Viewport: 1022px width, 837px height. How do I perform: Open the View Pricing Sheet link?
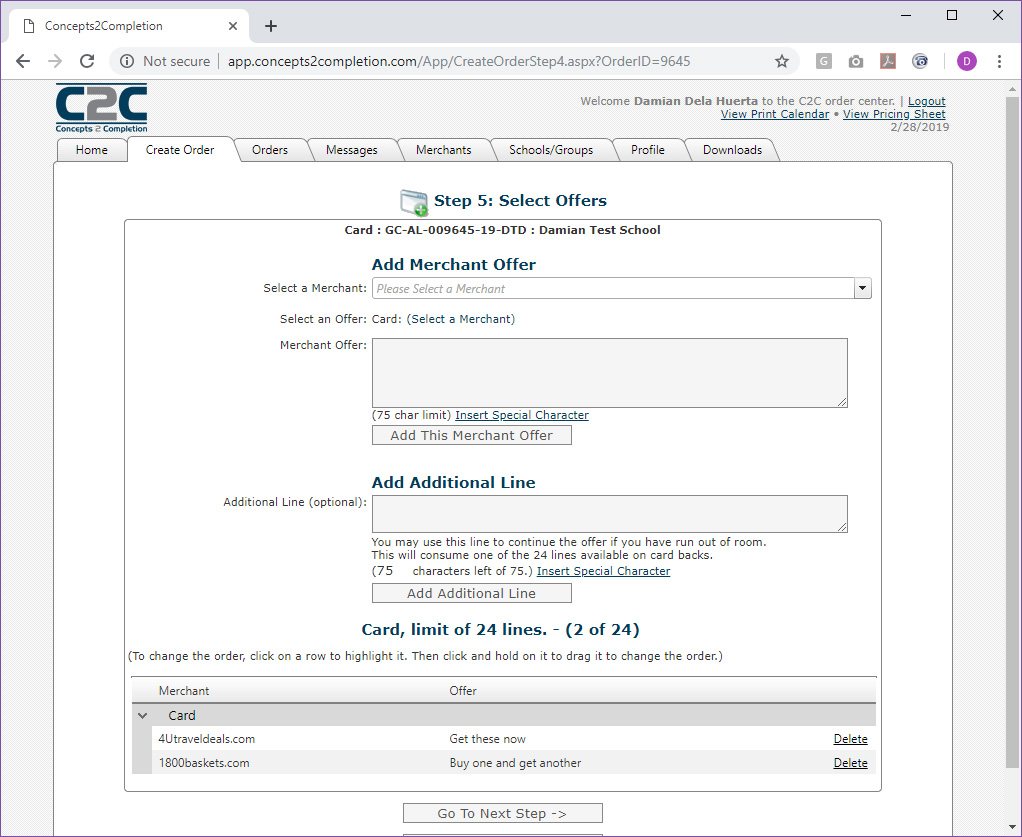pyautogui.click(x=894, y=114)
